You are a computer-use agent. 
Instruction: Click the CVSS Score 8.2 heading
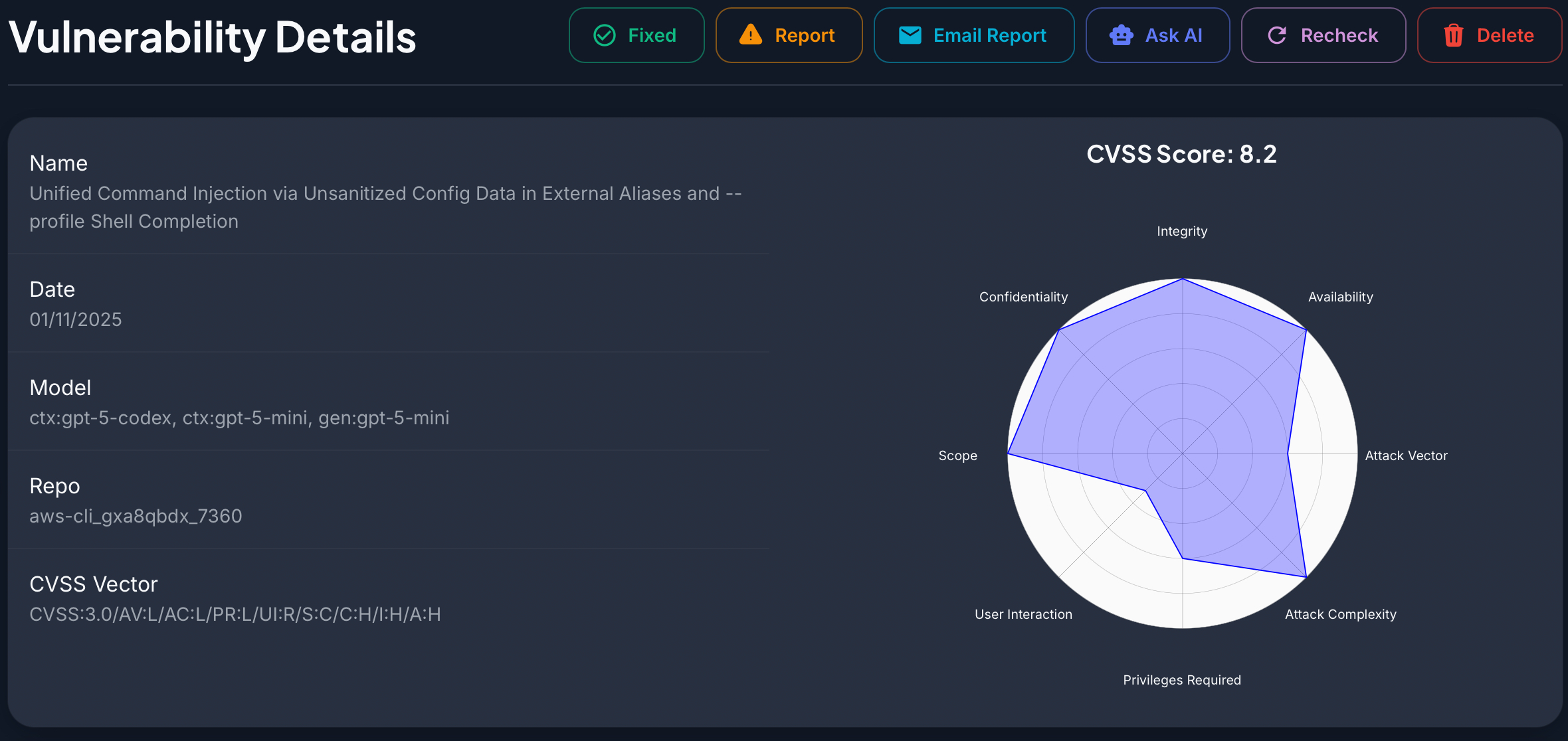[1181, 154]
